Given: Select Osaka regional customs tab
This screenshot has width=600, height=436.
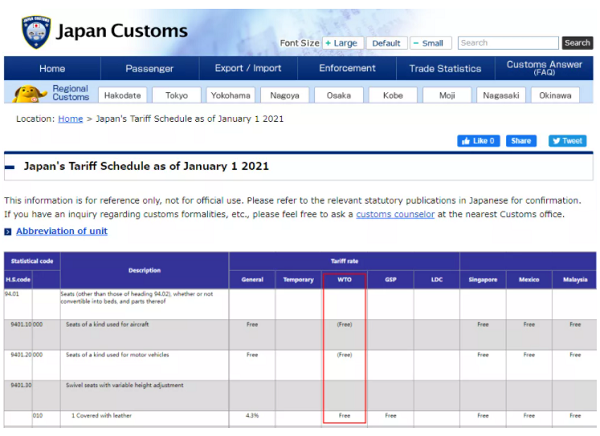Looking at the screenshot, I should click(339, 95).
